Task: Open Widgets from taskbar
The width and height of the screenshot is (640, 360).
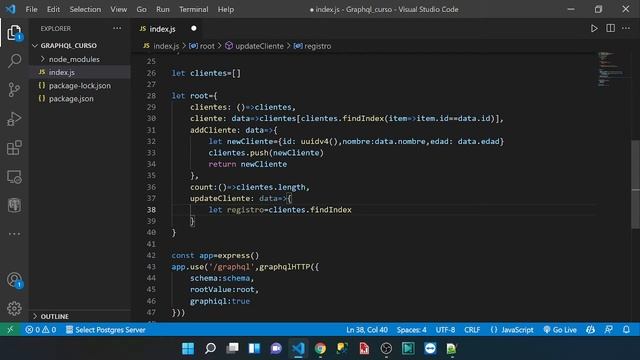Action: 254,349
